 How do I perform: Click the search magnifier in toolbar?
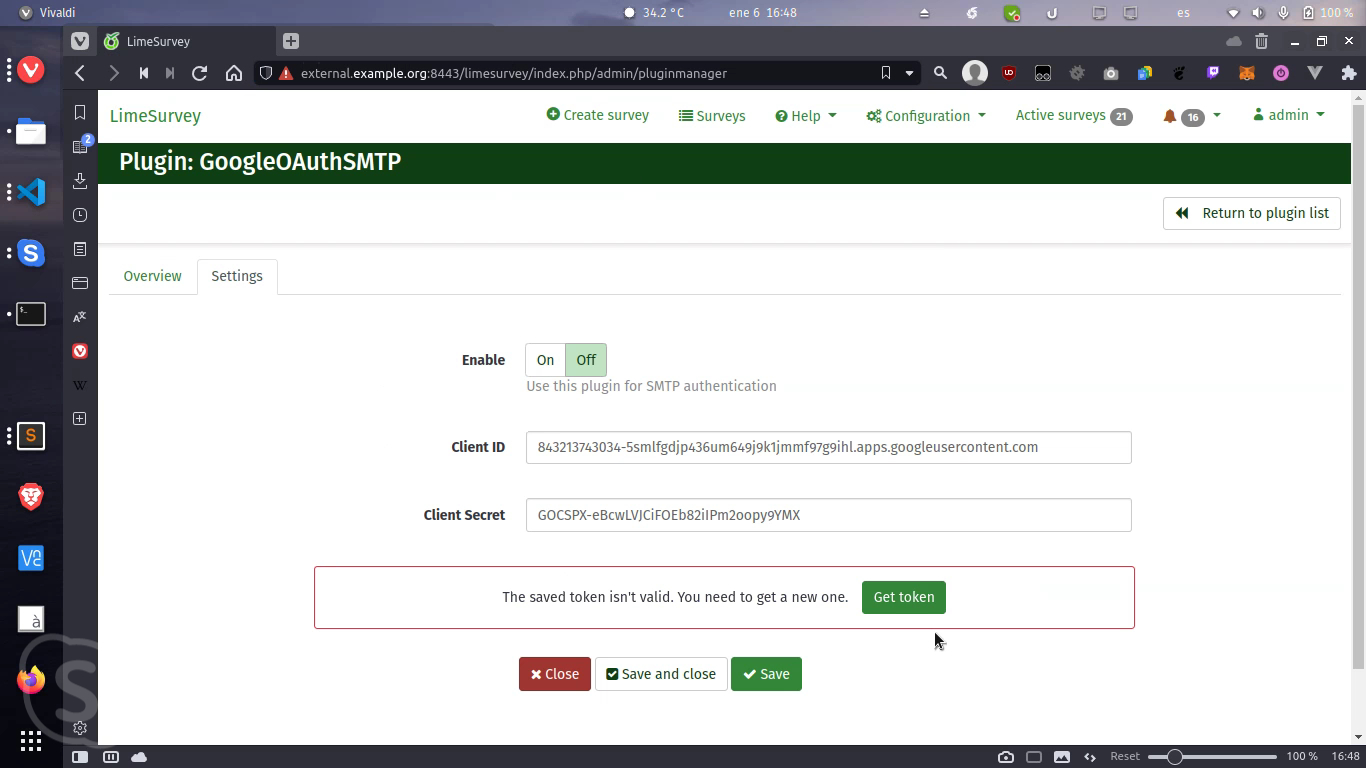click(940, 73)
